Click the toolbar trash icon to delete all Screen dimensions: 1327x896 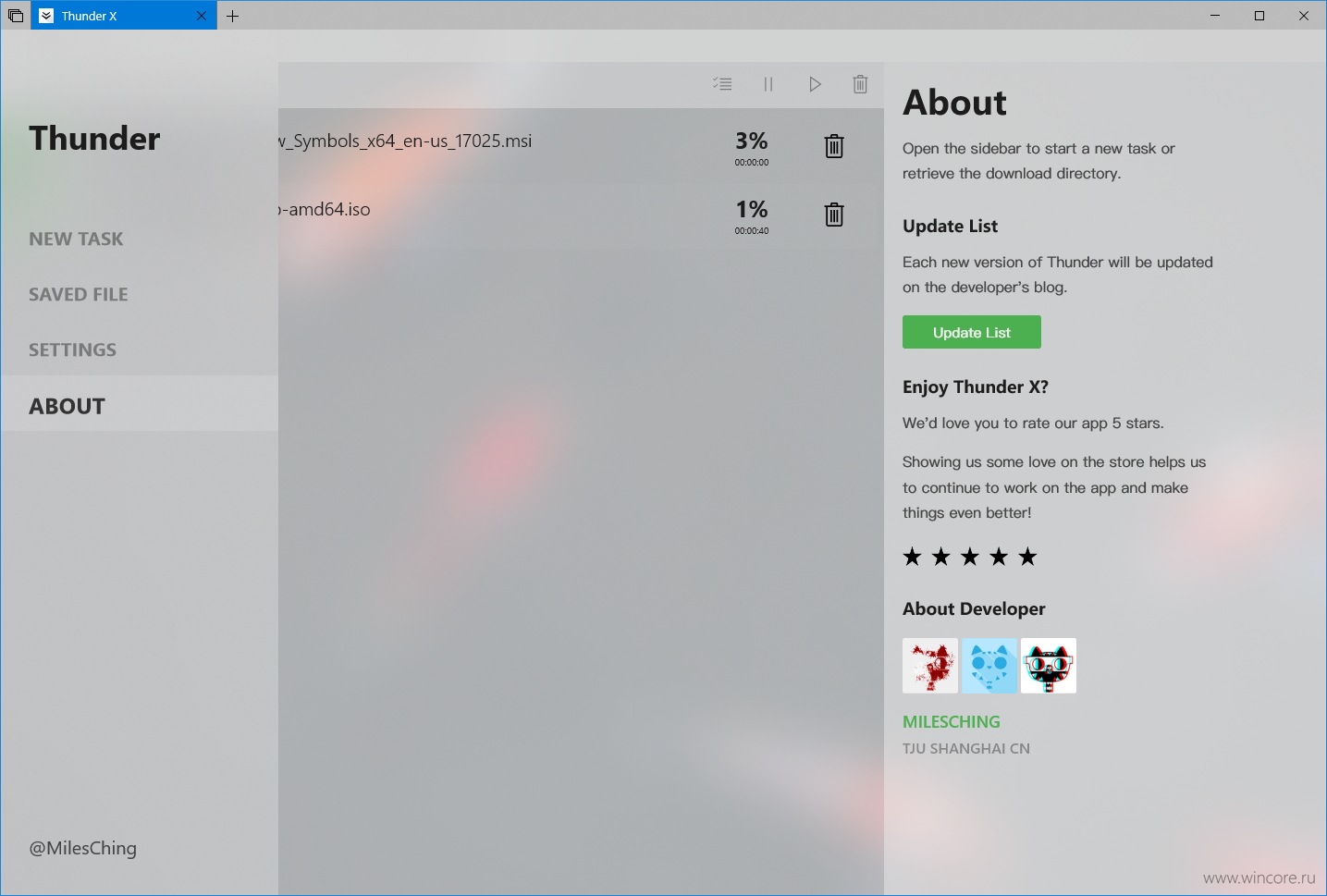860,84
